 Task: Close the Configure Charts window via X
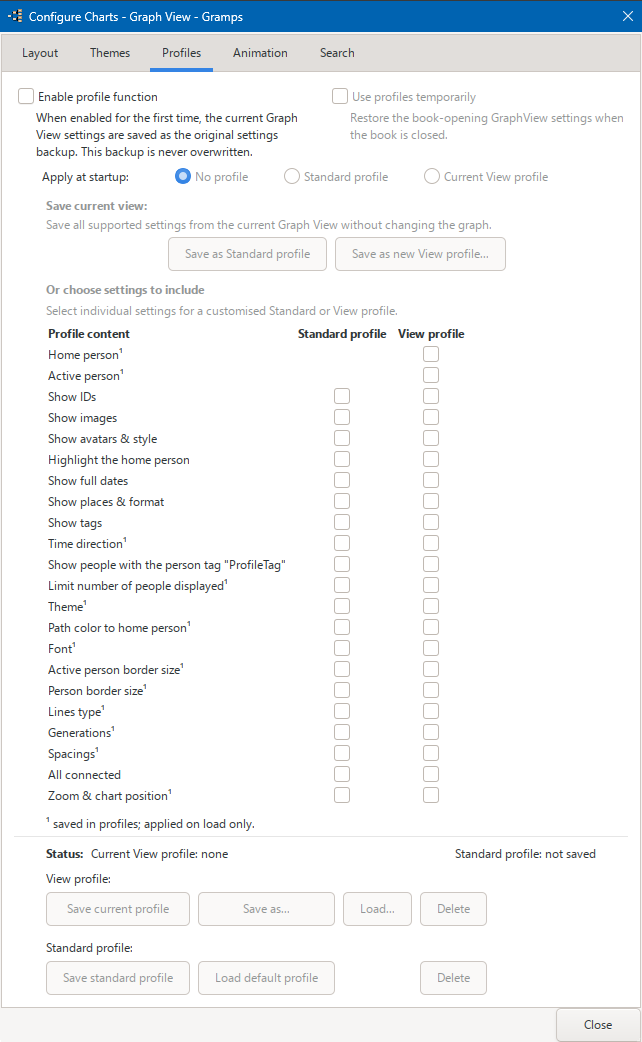[x=627, y=16]
